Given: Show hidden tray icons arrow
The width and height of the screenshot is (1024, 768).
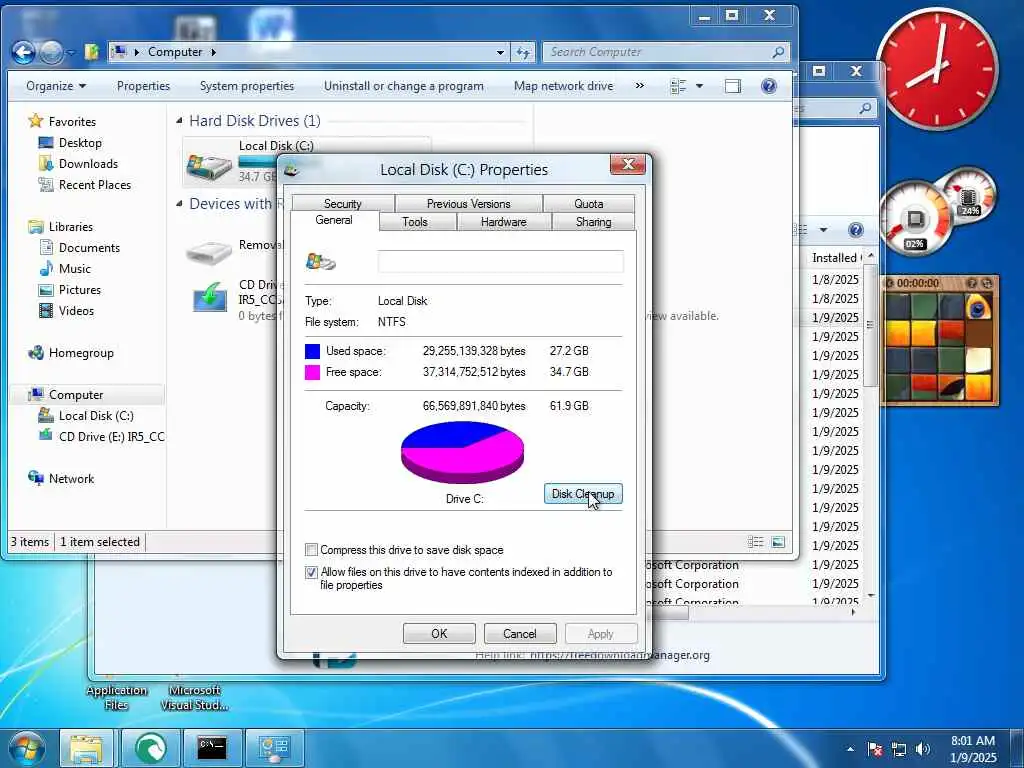Looking at the screenshot, I should tap(850, 749).
